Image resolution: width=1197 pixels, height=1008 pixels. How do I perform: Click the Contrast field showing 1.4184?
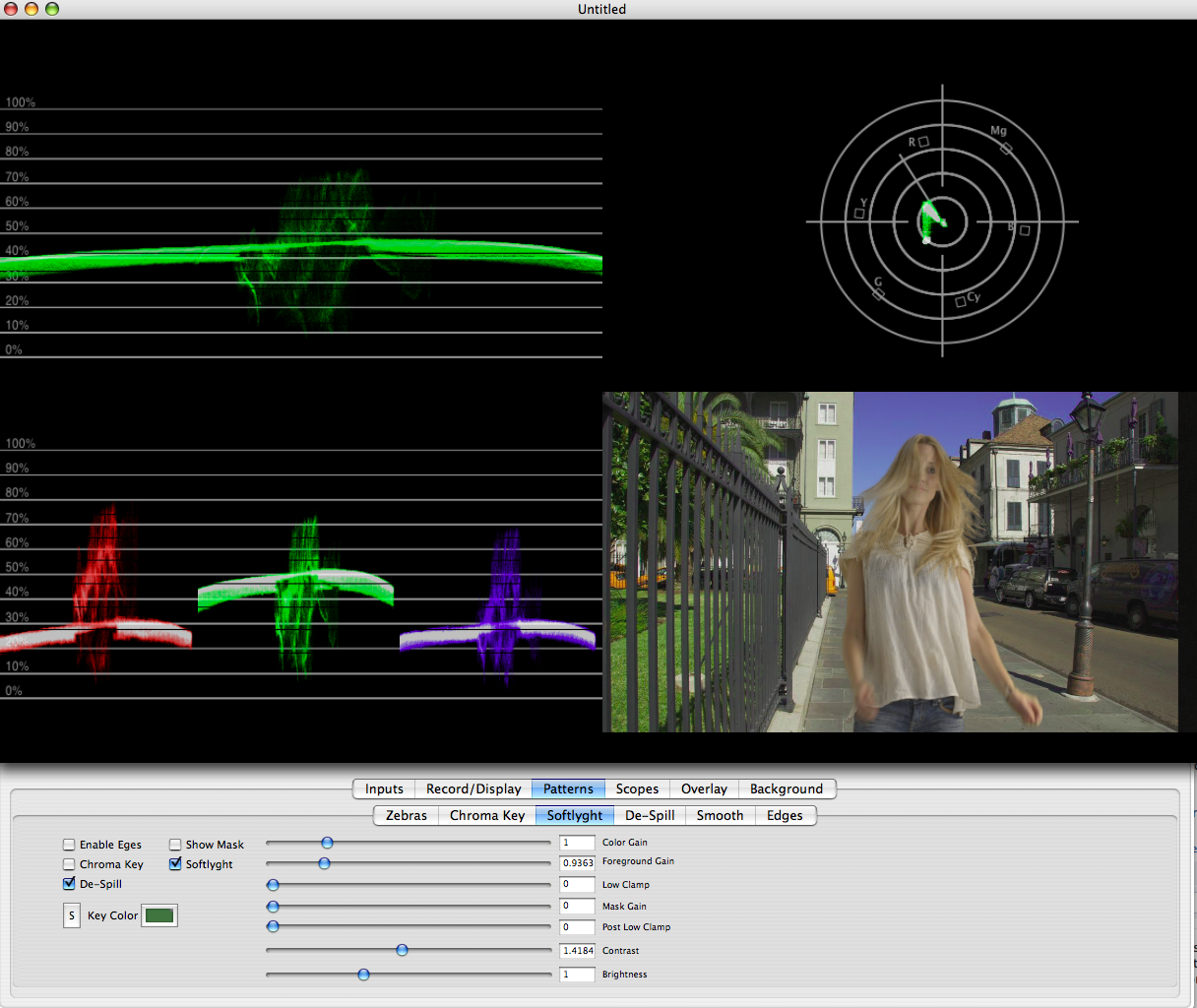click(577, 951)
